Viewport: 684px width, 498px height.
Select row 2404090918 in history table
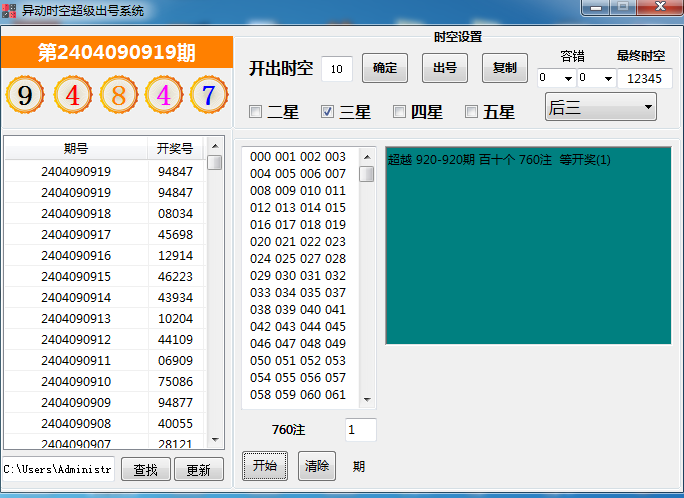point(105,214)
